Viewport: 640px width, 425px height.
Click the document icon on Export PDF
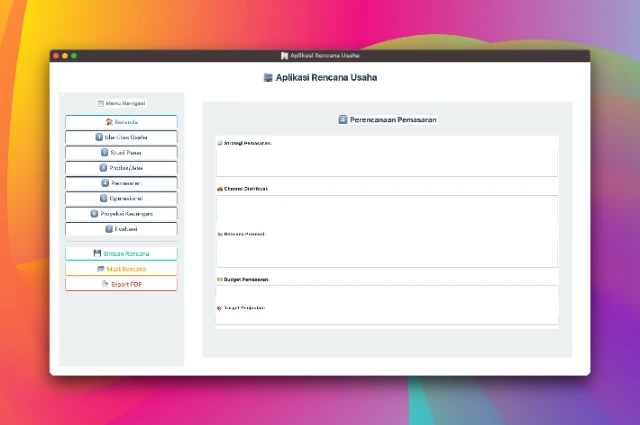[x=104, y=284]
